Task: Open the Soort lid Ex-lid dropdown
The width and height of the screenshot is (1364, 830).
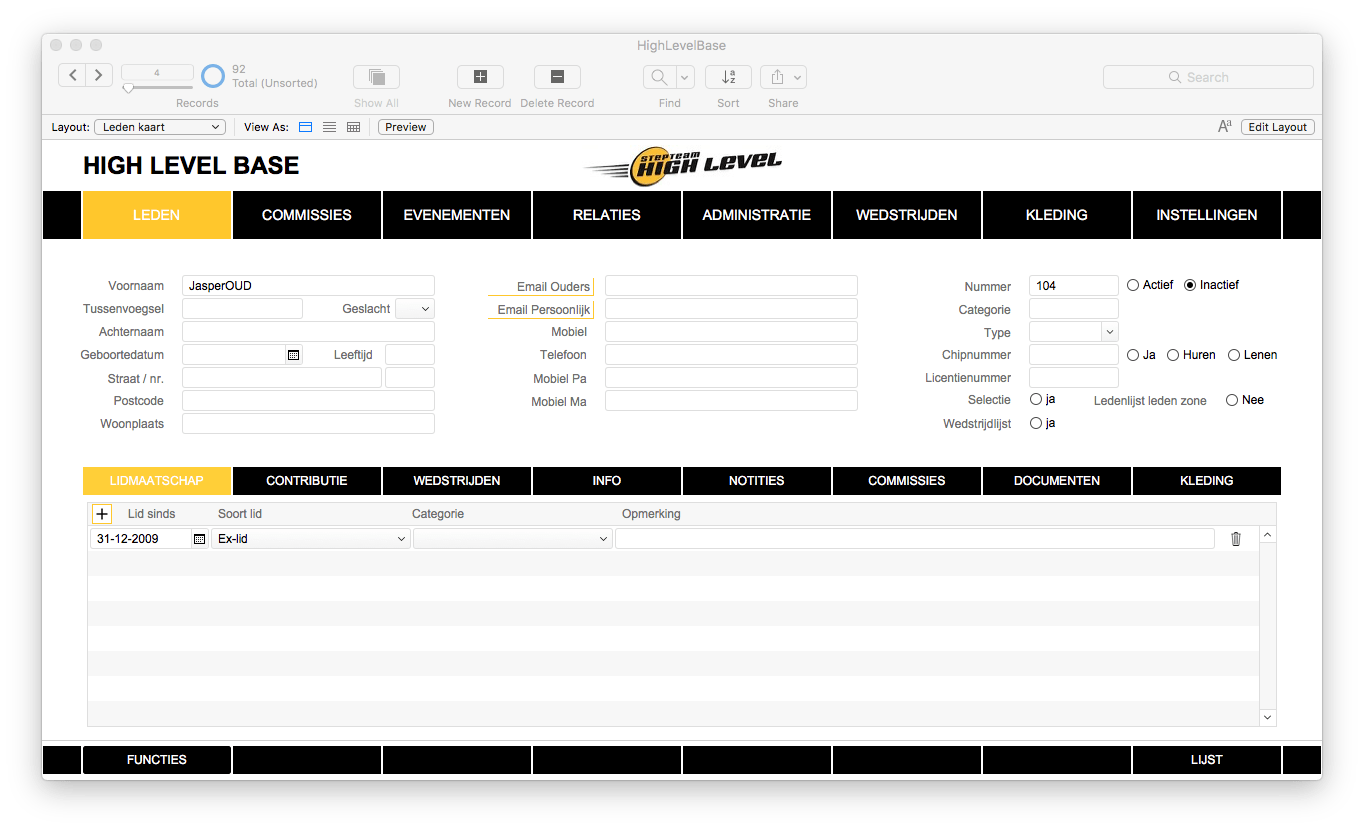Action: pos(311,539)
